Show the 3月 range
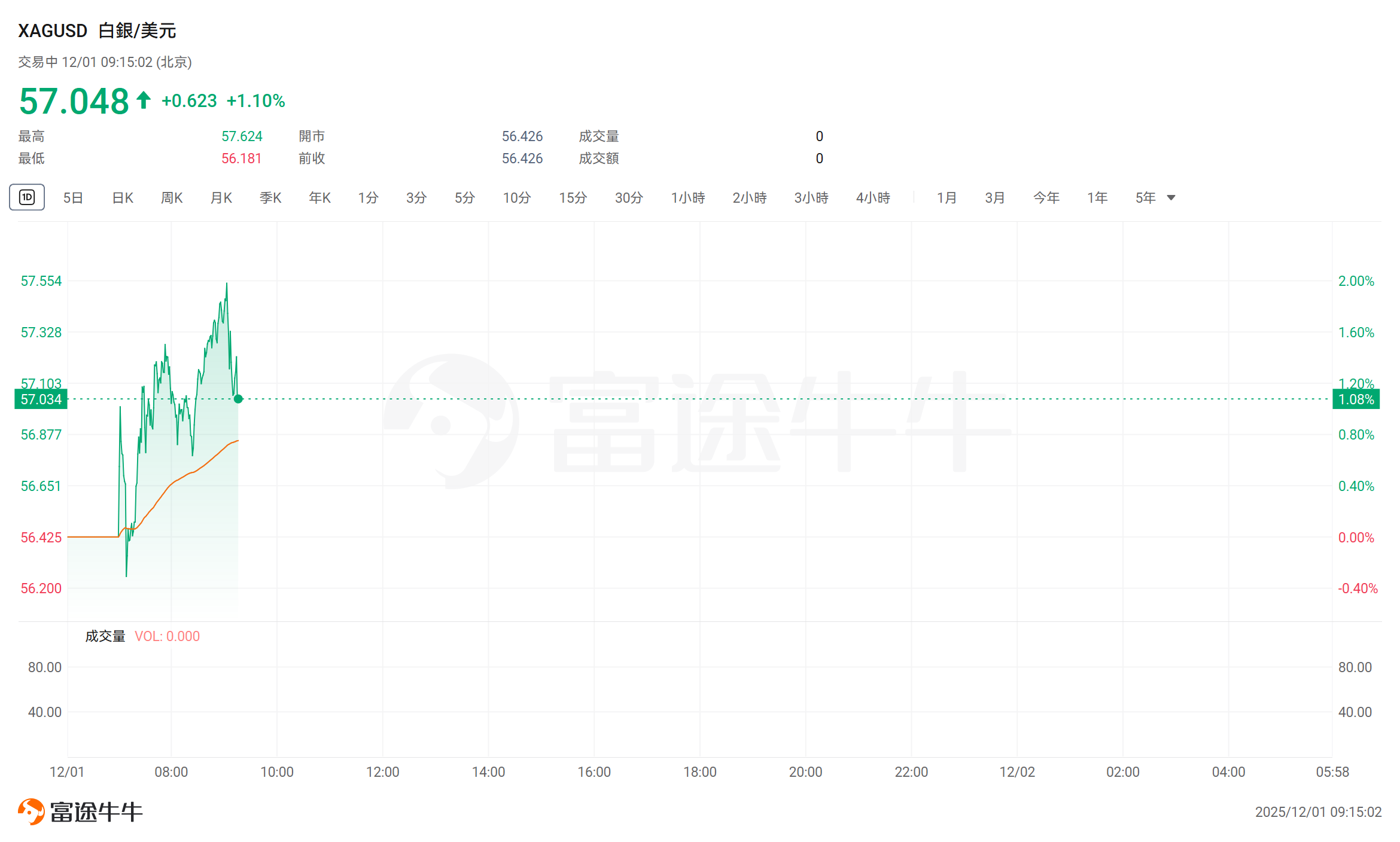1400x842 pixels. pyautogui.click(x=994, y=198)
